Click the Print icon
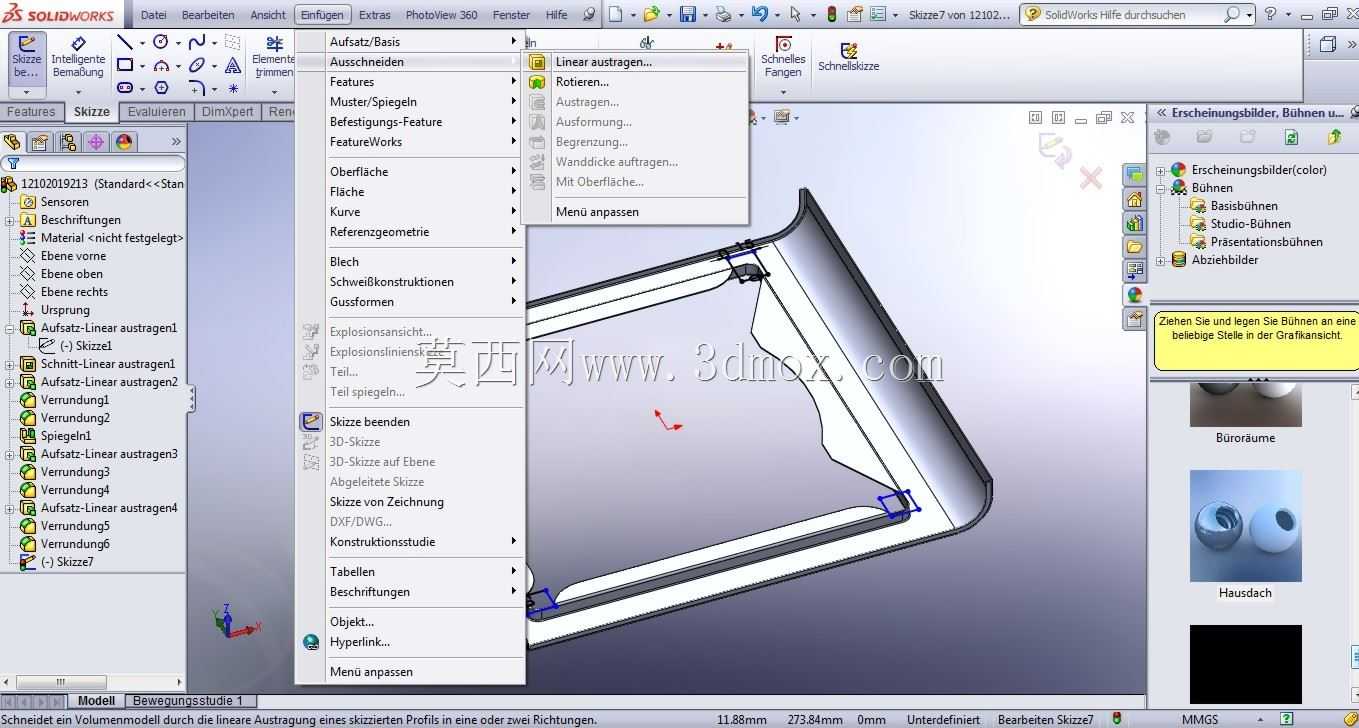The image size is (1359, 728). [x=723, y=14]
